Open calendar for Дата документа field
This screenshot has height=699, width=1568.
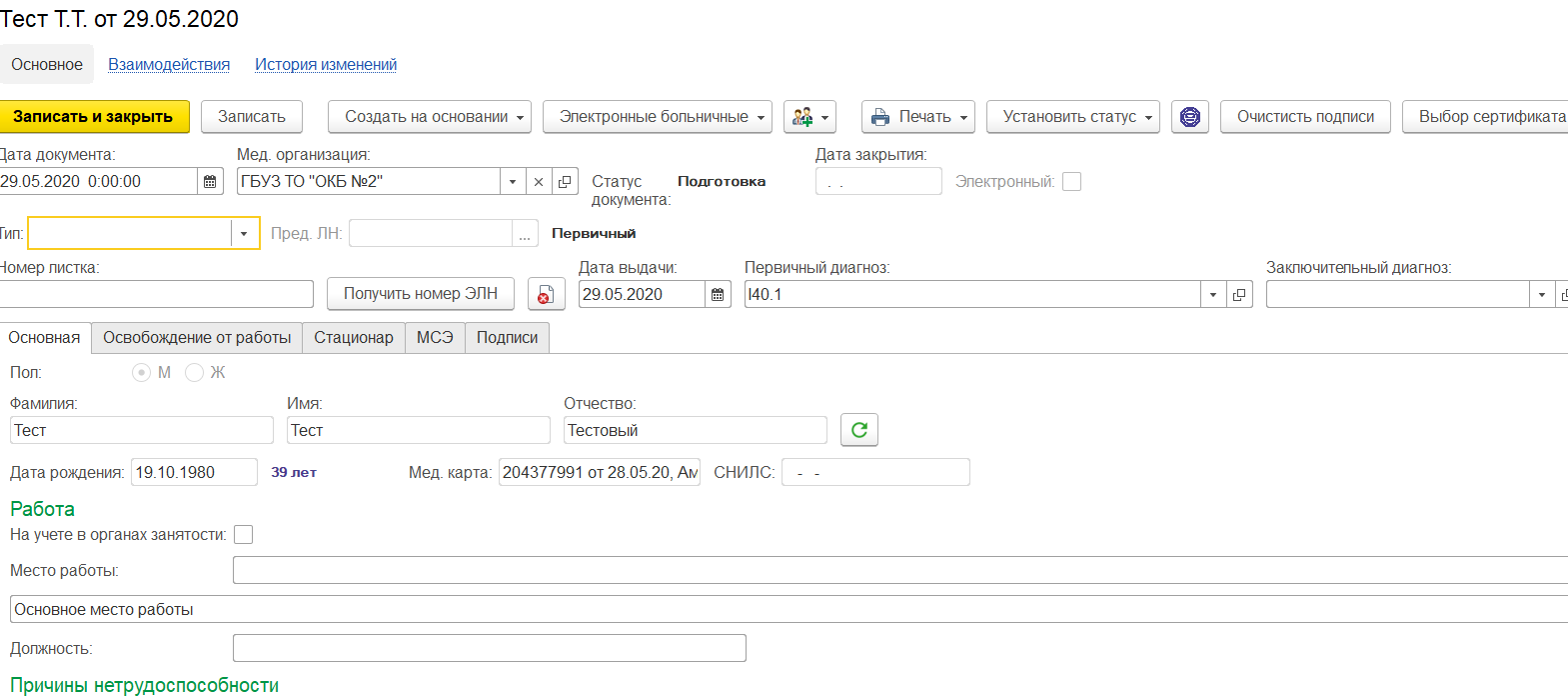(x=210, y=182)
